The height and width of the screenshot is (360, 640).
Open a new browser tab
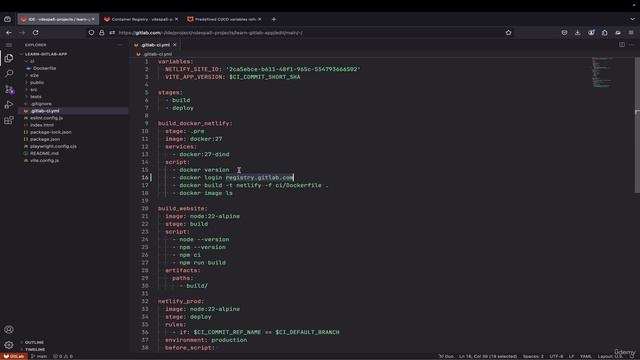coord(274,19)
